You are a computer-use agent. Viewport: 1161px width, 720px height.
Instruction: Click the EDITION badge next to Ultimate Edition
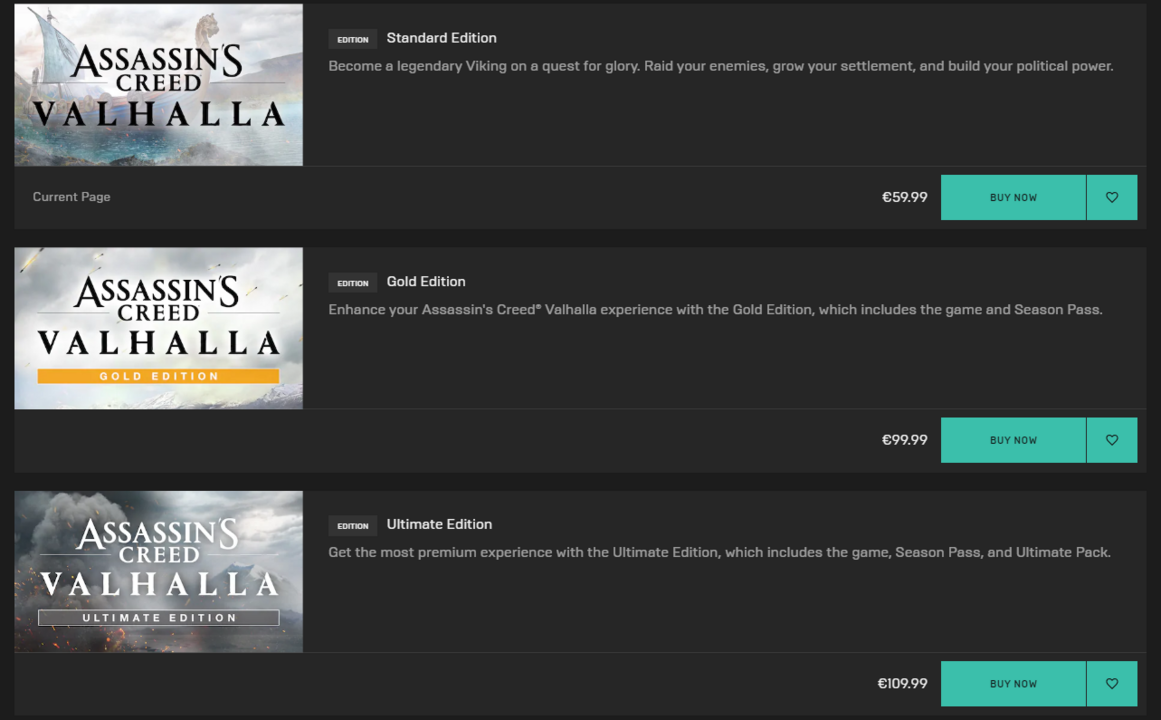click(x=352, y=526)
